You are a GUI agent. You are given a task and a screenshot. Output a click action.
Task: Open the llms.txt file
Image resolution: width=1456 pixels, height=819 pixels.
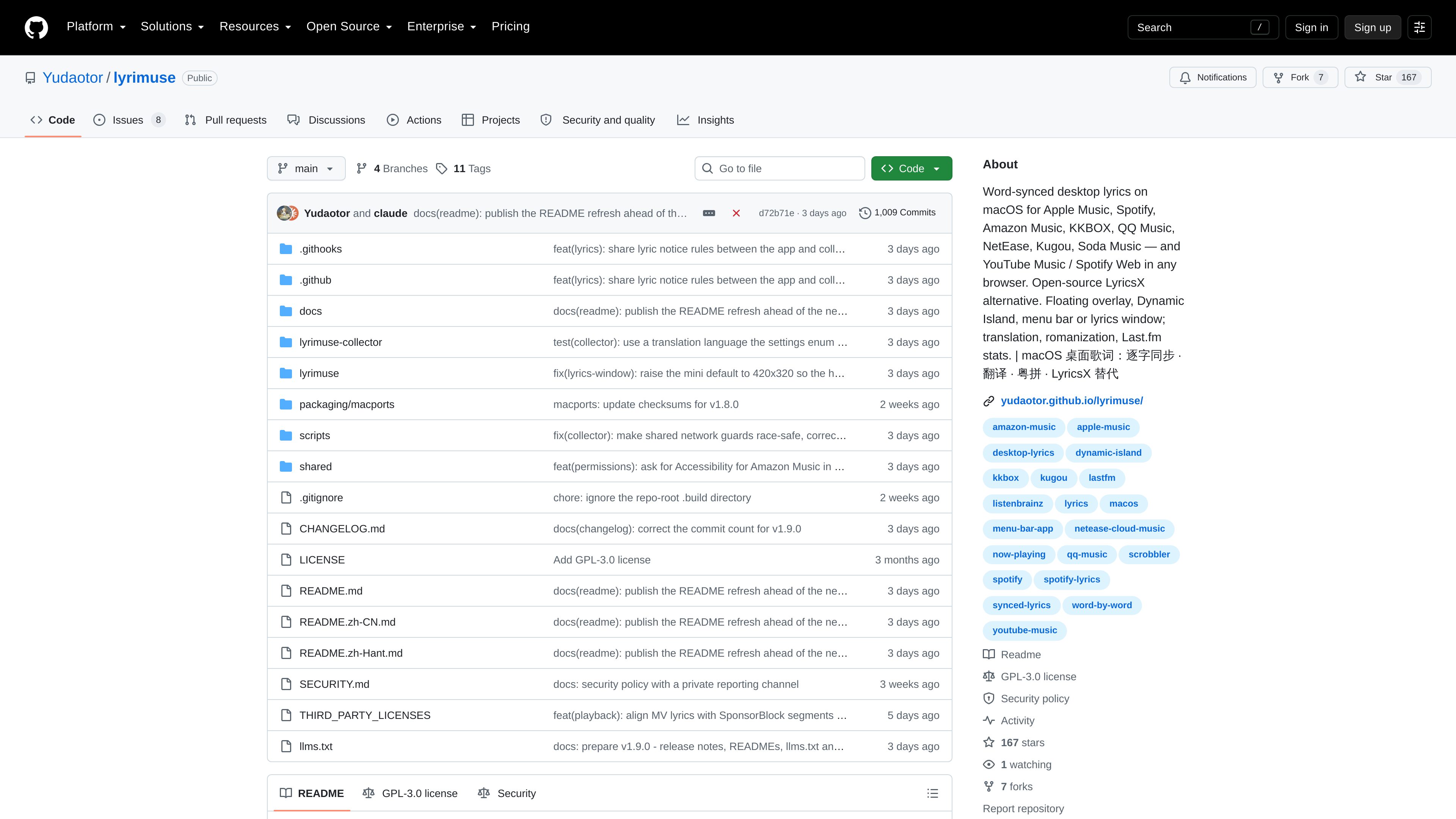[x=315, y=746]
